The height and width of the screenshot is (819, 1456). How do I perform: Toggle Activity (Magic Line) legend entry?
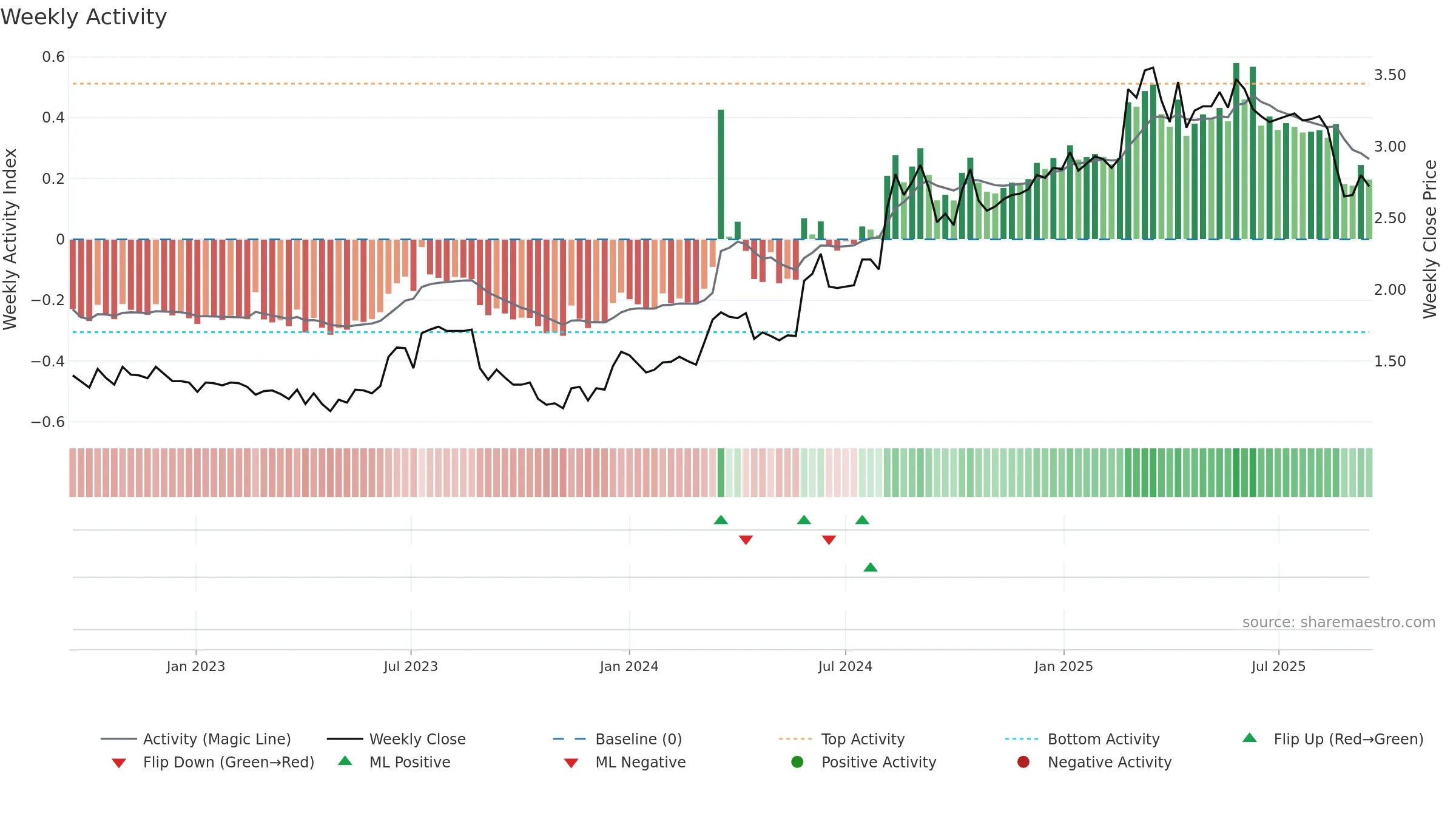(x=196, y=739)
